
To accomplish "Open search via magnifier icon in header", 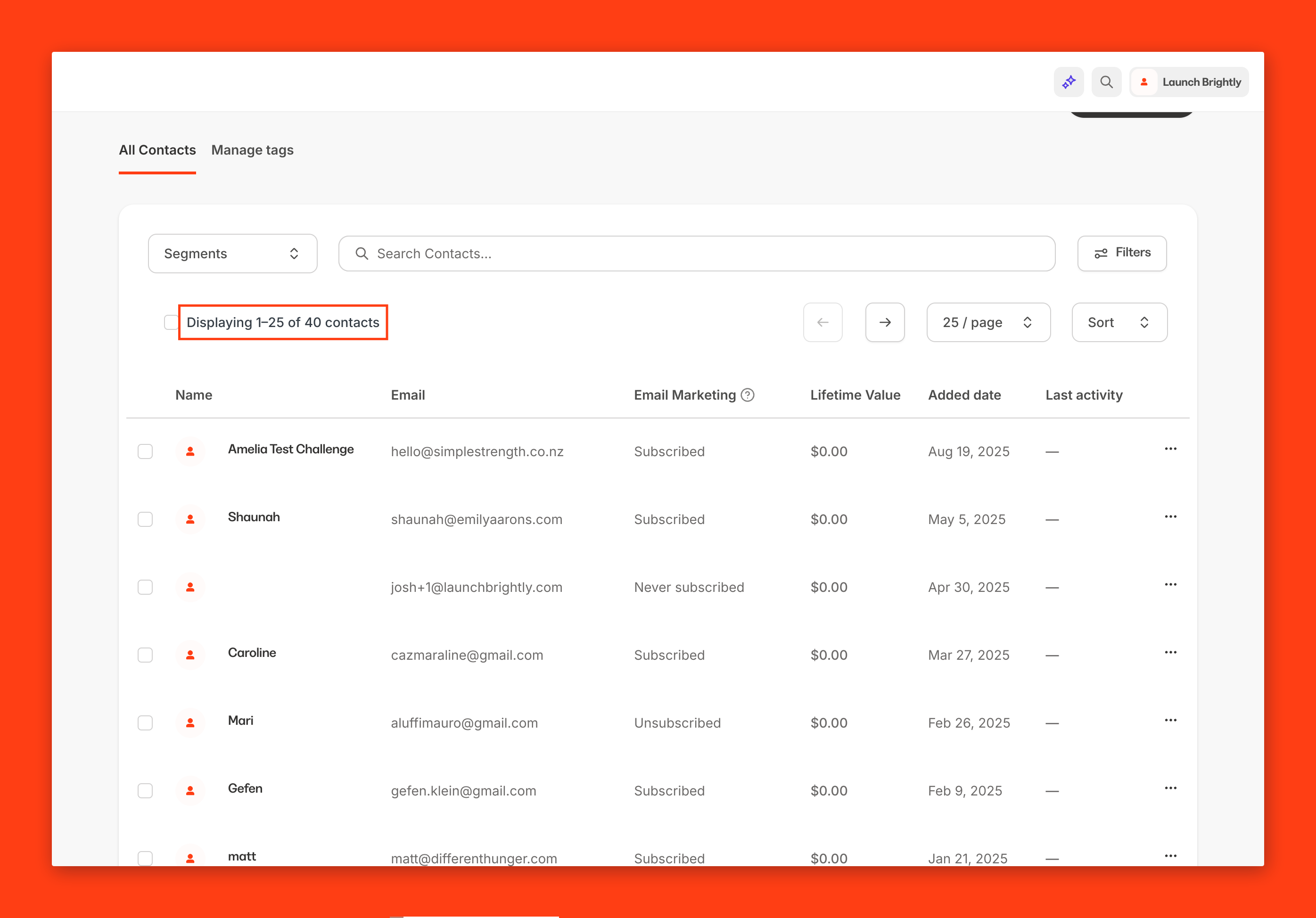I will point(1106,82).
